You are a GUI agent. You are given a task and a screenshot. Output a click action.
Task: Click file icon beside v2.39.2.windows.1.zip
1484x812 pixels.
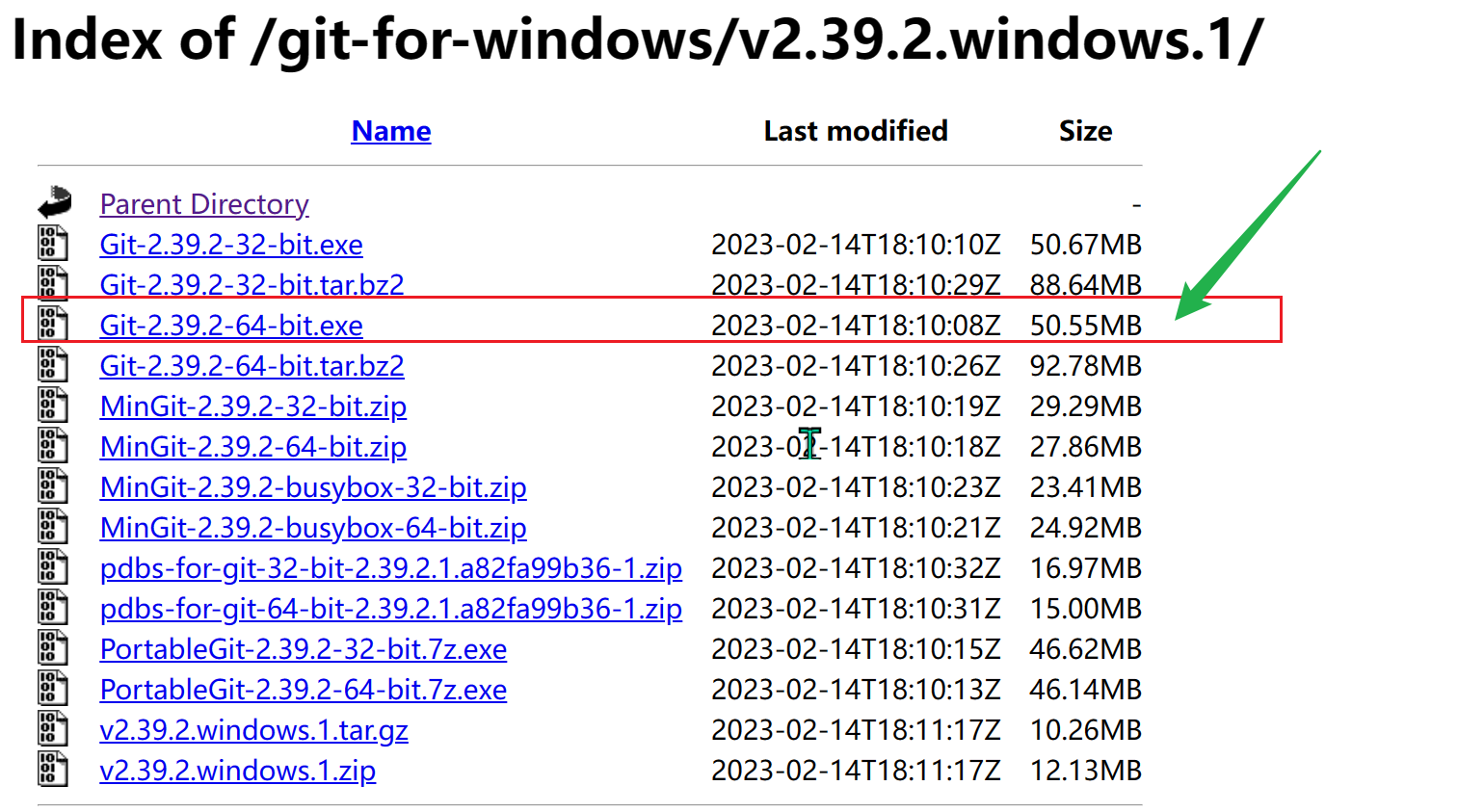(x=53, y=769)
